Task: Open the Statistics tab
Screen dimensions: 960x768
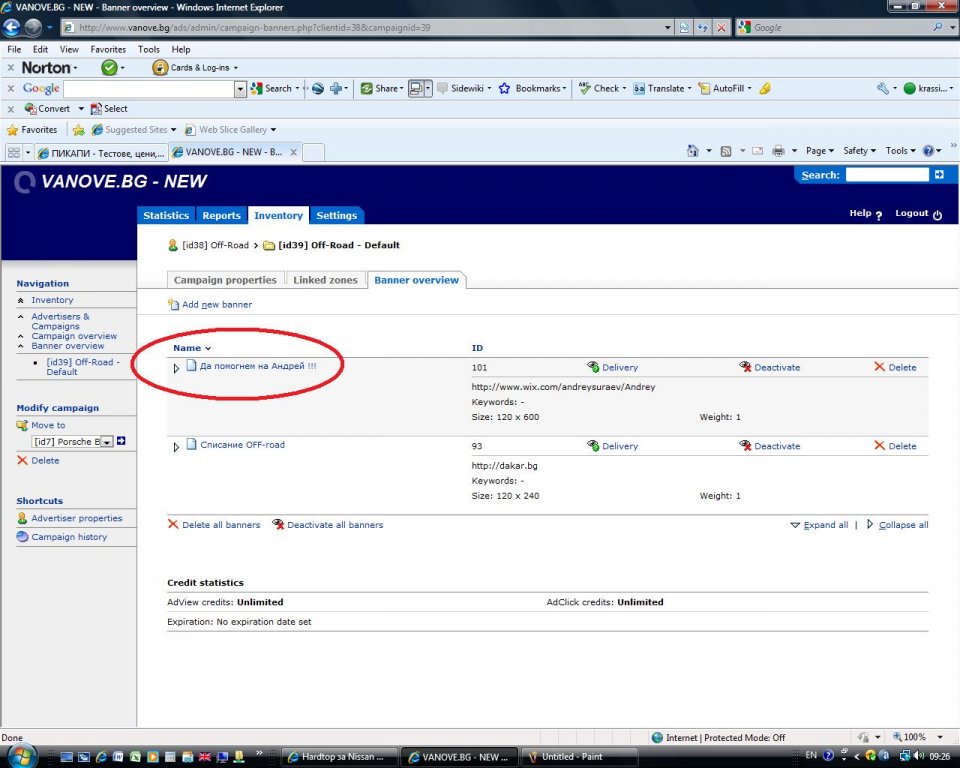Action: click(166, 215)
